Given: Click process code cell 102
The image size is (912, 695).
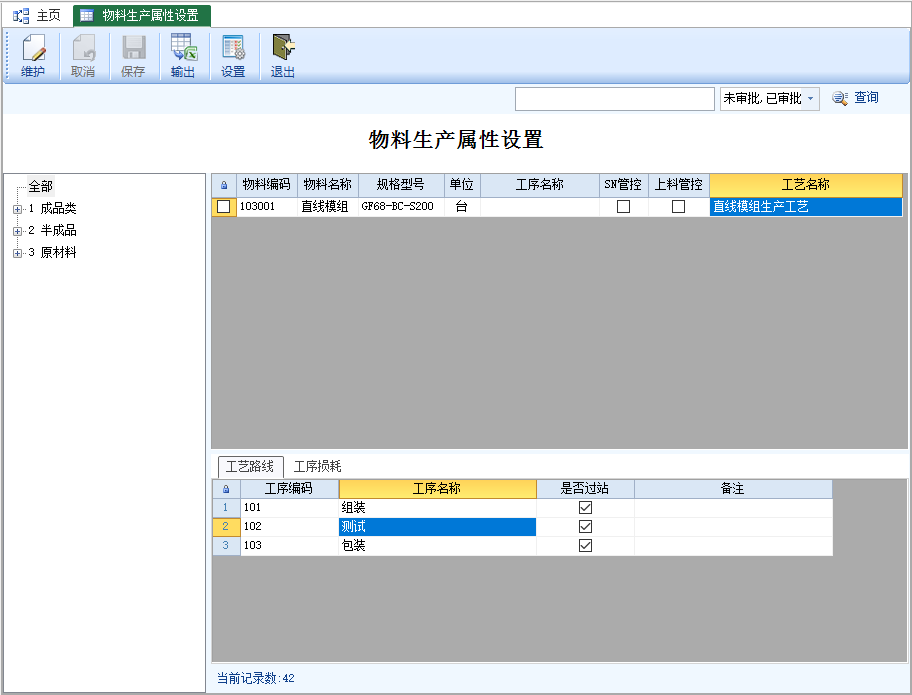Looking at the screenshot, I should [290, 526].
